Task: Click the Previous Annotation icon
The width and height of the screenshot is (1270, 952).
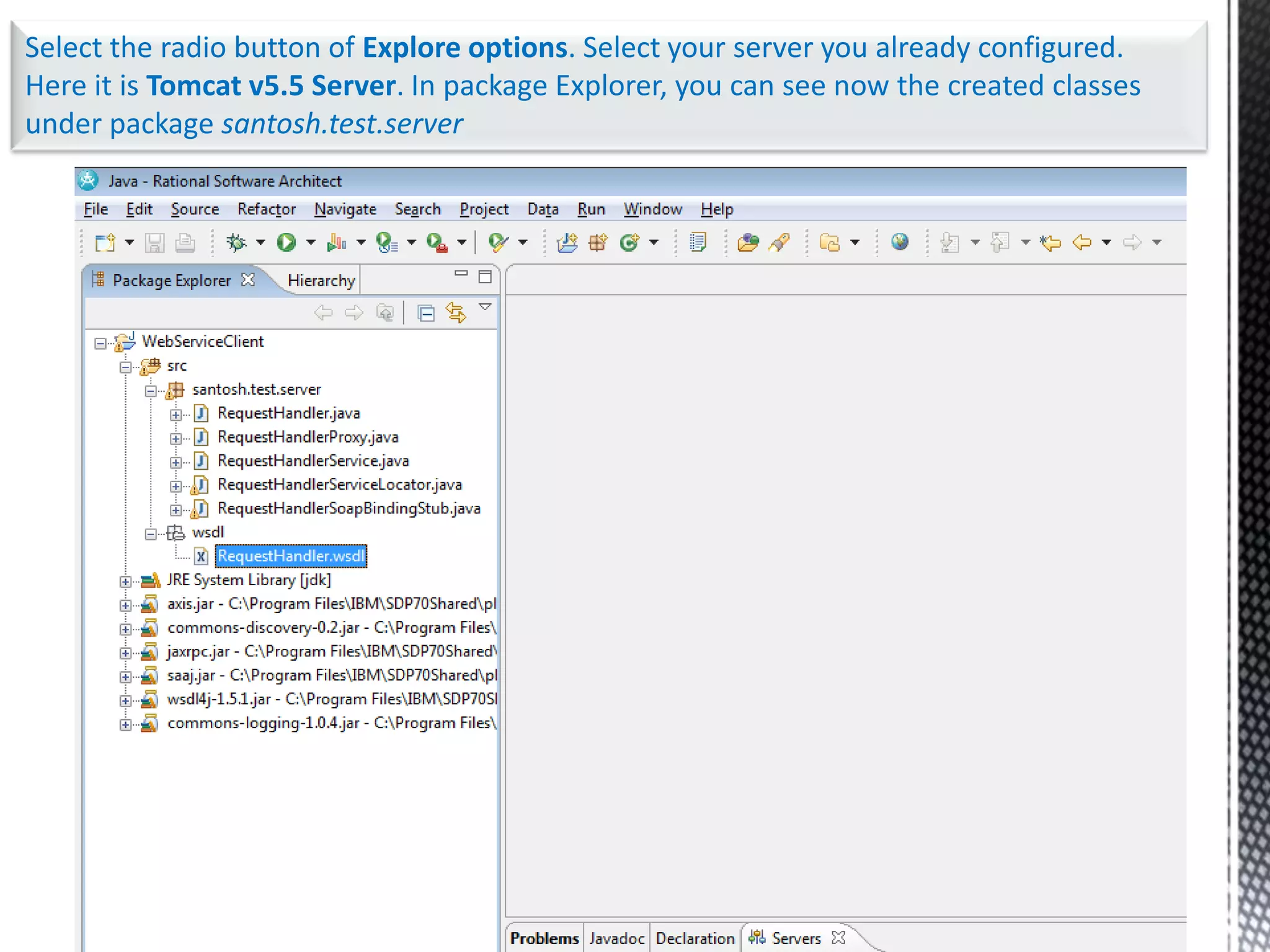Action: click(x=1000, y=242)
